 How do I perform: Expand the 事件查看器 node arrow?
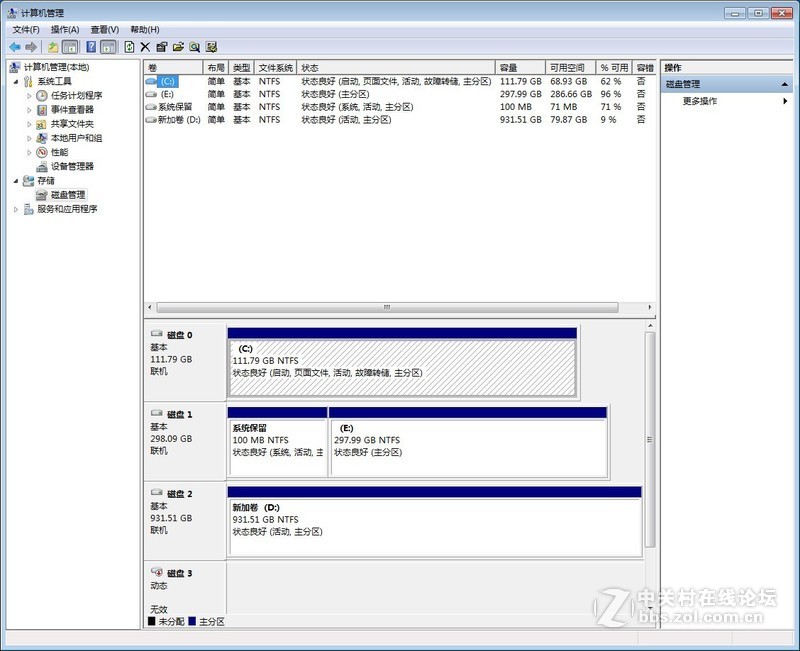pos(29,110)
